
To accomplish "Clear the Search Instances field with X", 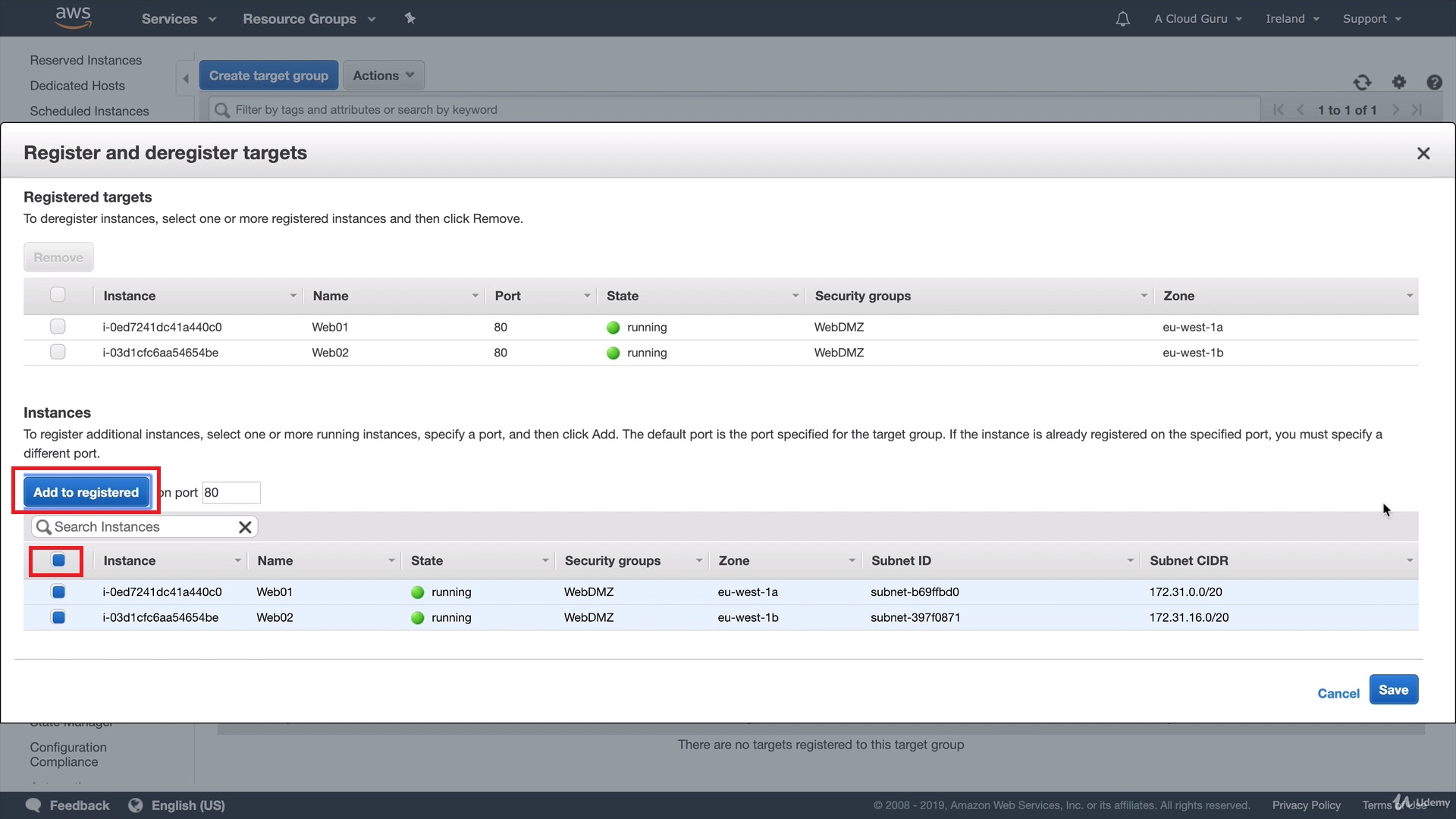I will [245, 527].
